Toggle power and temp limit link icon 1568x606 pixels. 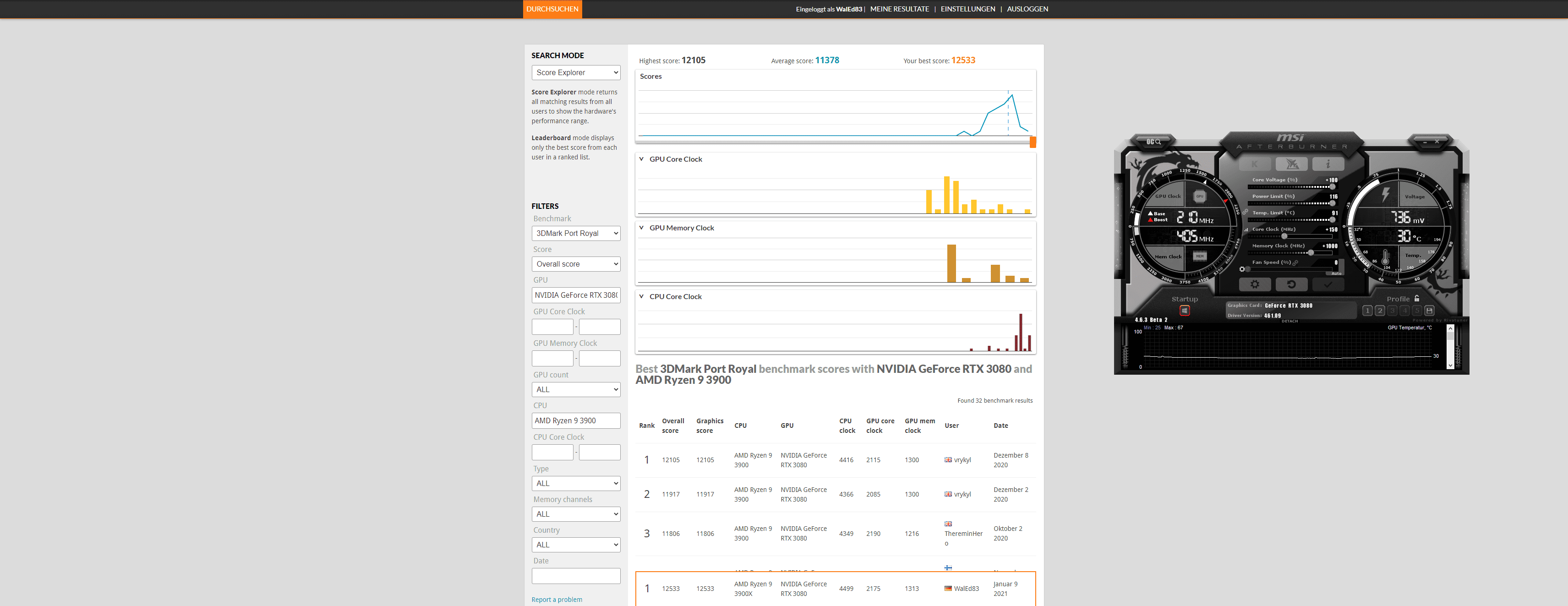tap(1246, 213)
